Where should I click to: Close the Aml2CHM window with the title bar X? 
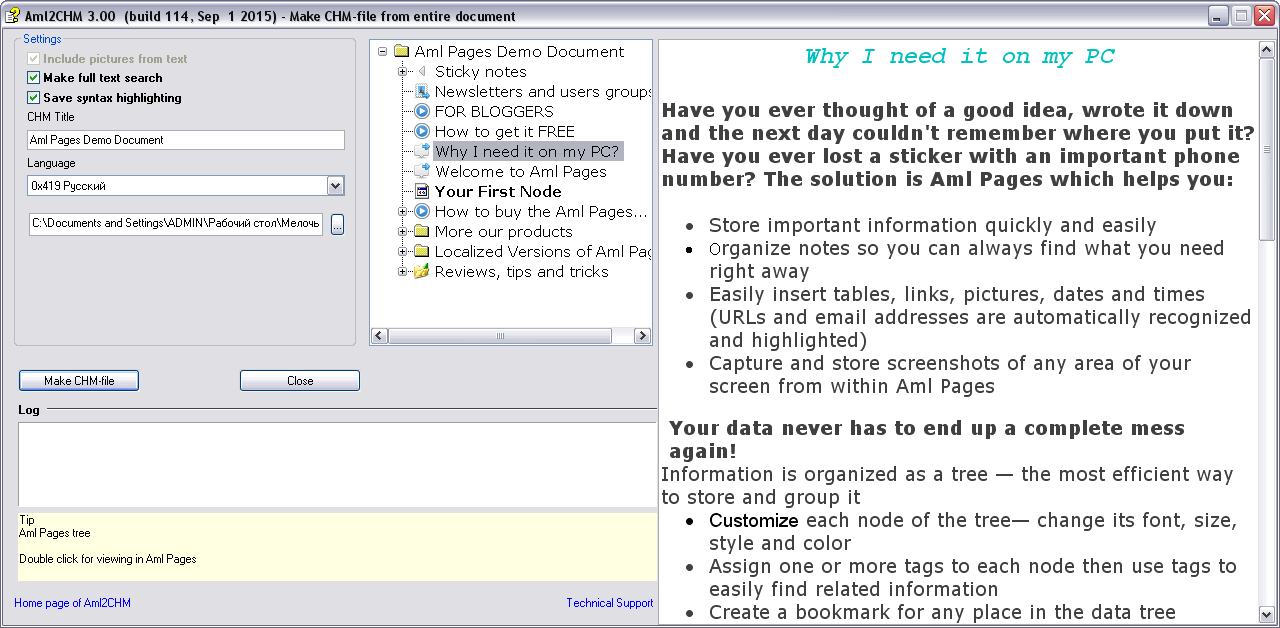tap(1263, 15)
